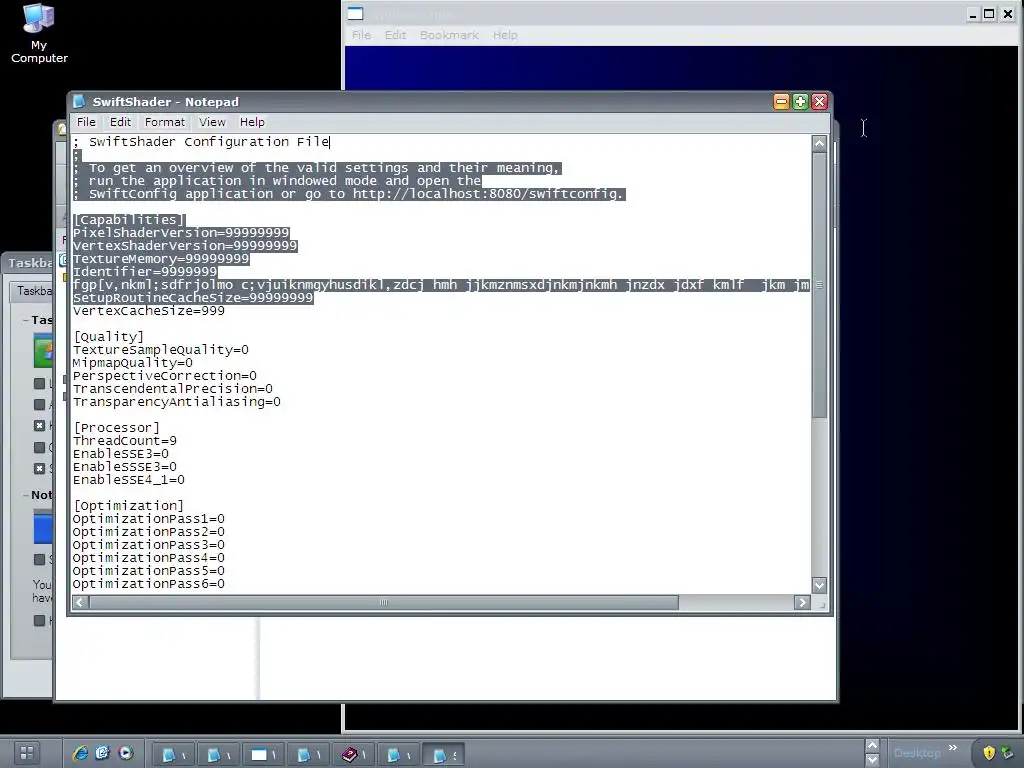Click the line VertexCacheSize=999
This screenshot has width=1024, height=768.
point(149,311)
